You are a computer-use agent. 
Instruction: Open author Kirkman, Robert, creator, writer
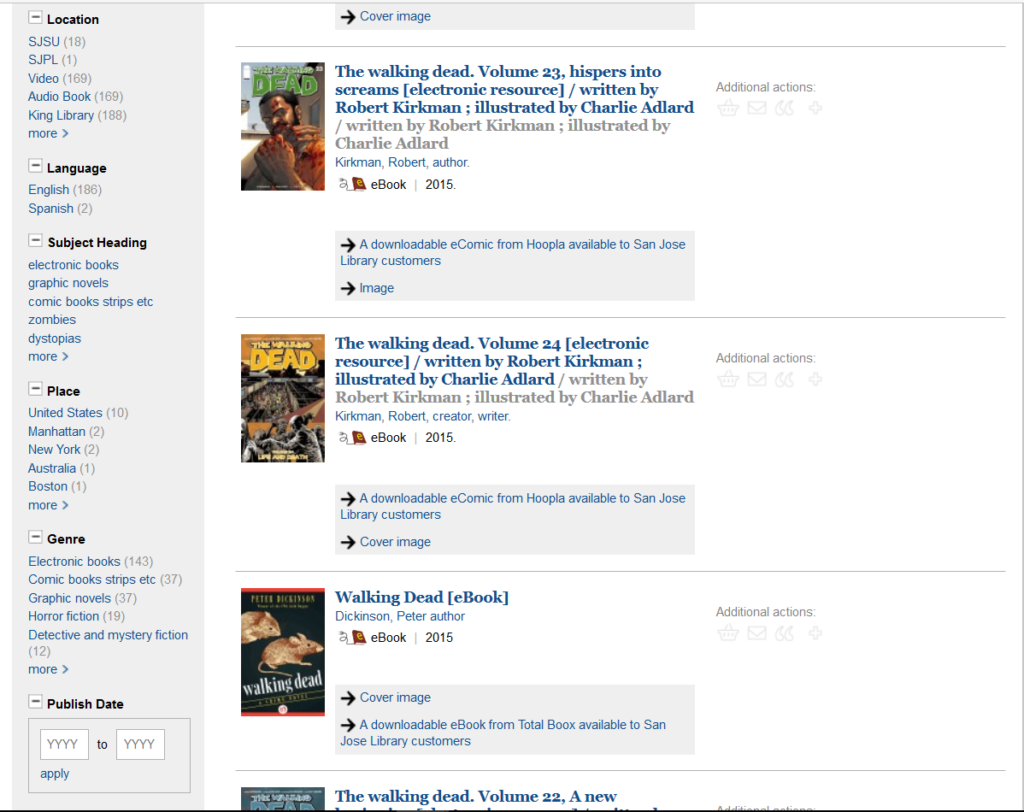(423, 416)
